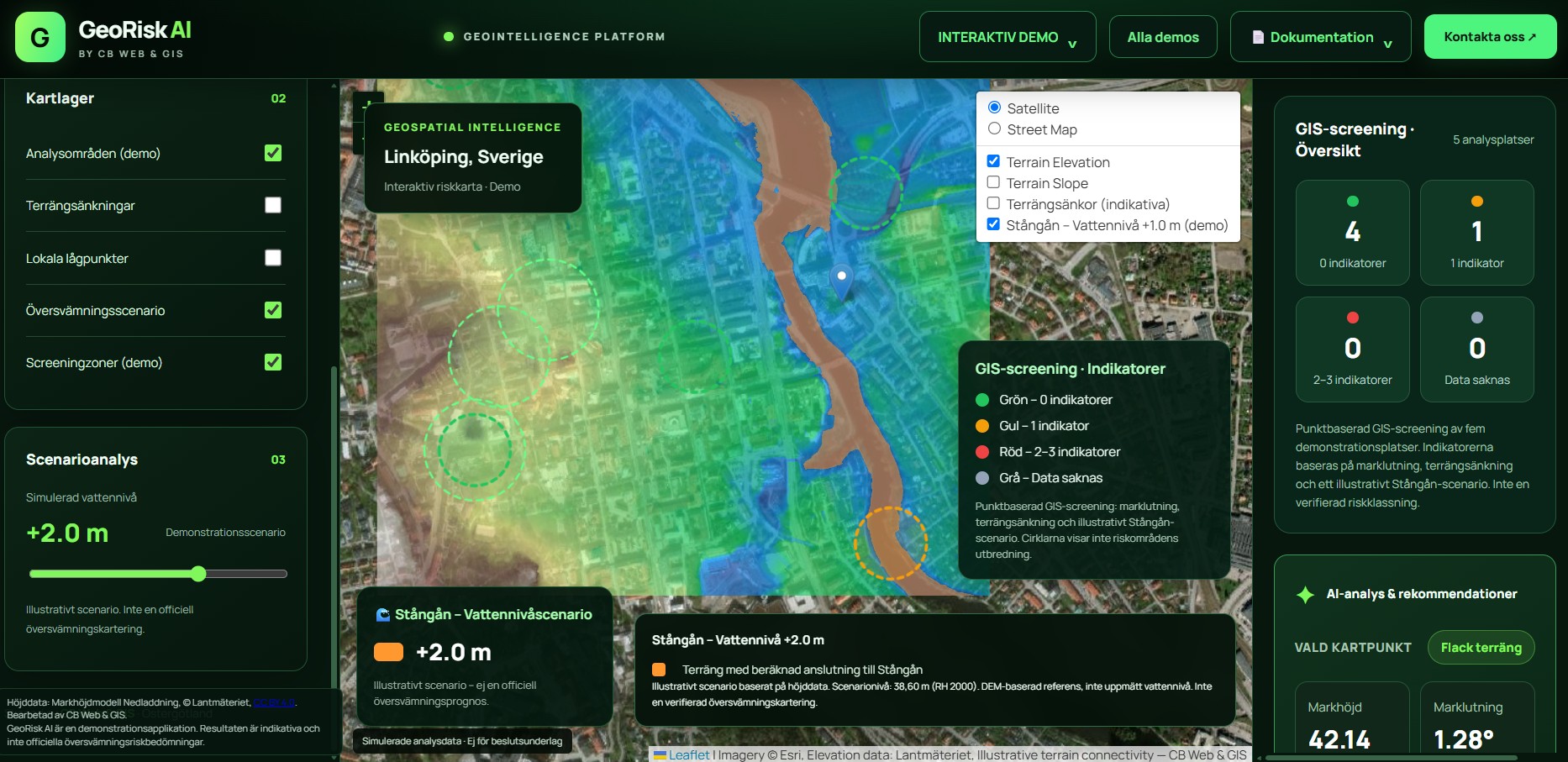The width and height of the screenshot is (1568, 762).
Task: Click the green dot for Grön – 0 indikatorer
Action: tap(982, 400)
